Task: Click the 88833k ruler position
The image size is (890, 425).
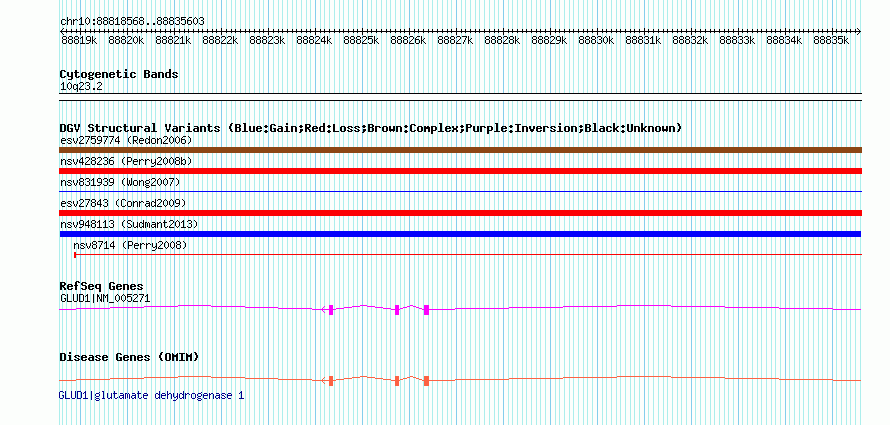Action: 738,40
